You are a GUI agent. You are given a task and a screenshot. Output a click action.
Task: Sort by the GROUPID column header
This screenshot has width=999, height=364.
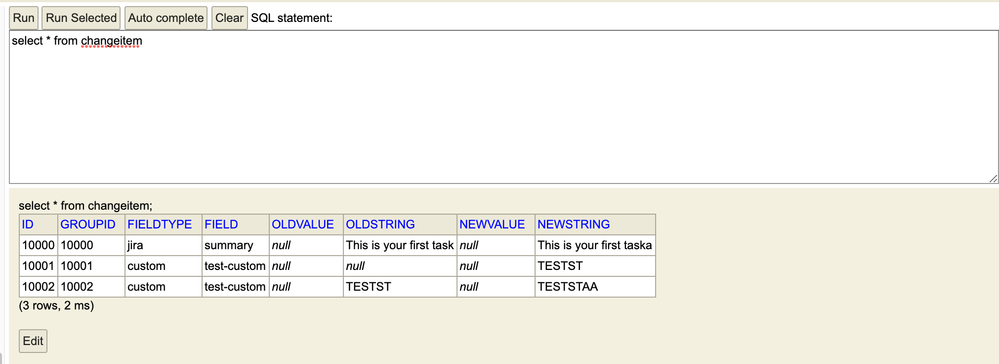(88, 224)
